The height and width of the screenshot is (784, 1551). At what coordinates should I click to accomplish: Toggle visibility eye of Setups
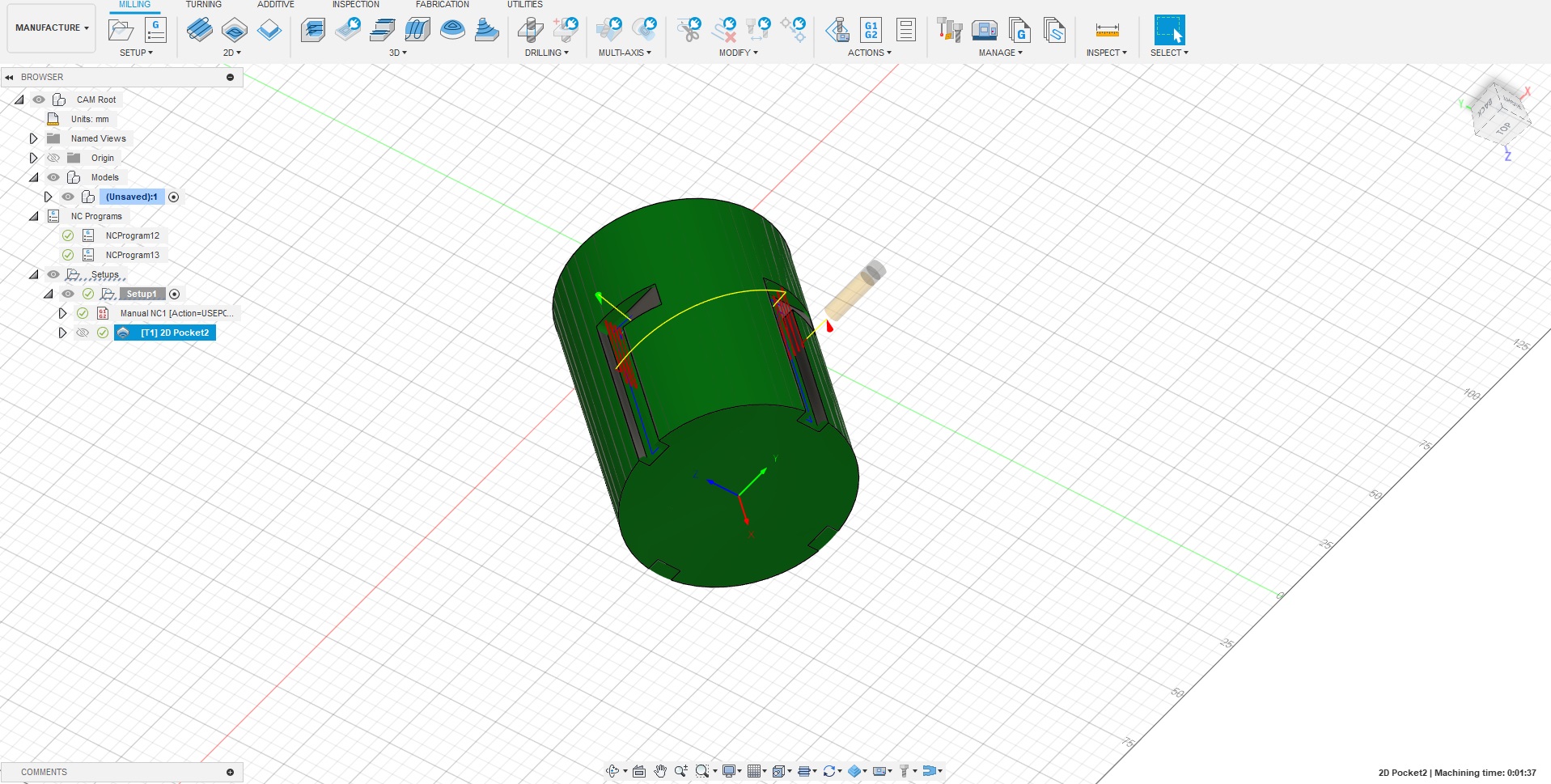pyautogui.click(x=53, y=274)
